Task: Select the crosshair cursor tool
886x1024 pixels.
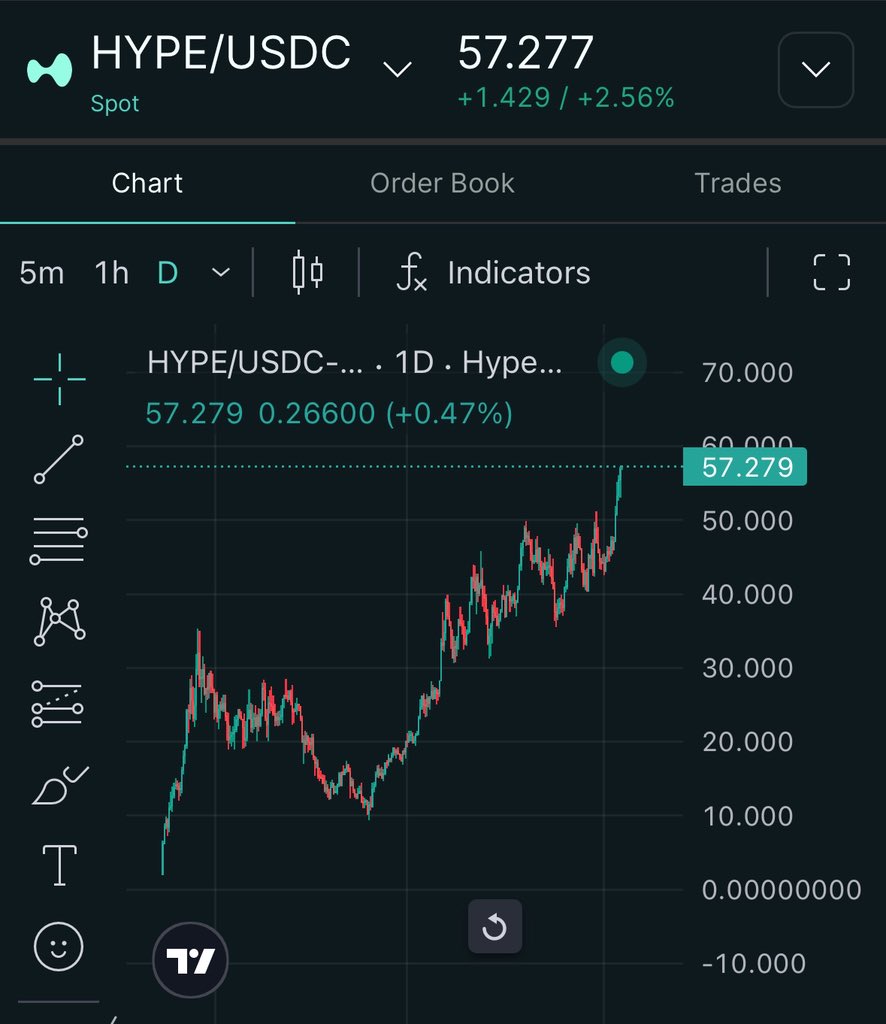Action: [x=59, y=379]
